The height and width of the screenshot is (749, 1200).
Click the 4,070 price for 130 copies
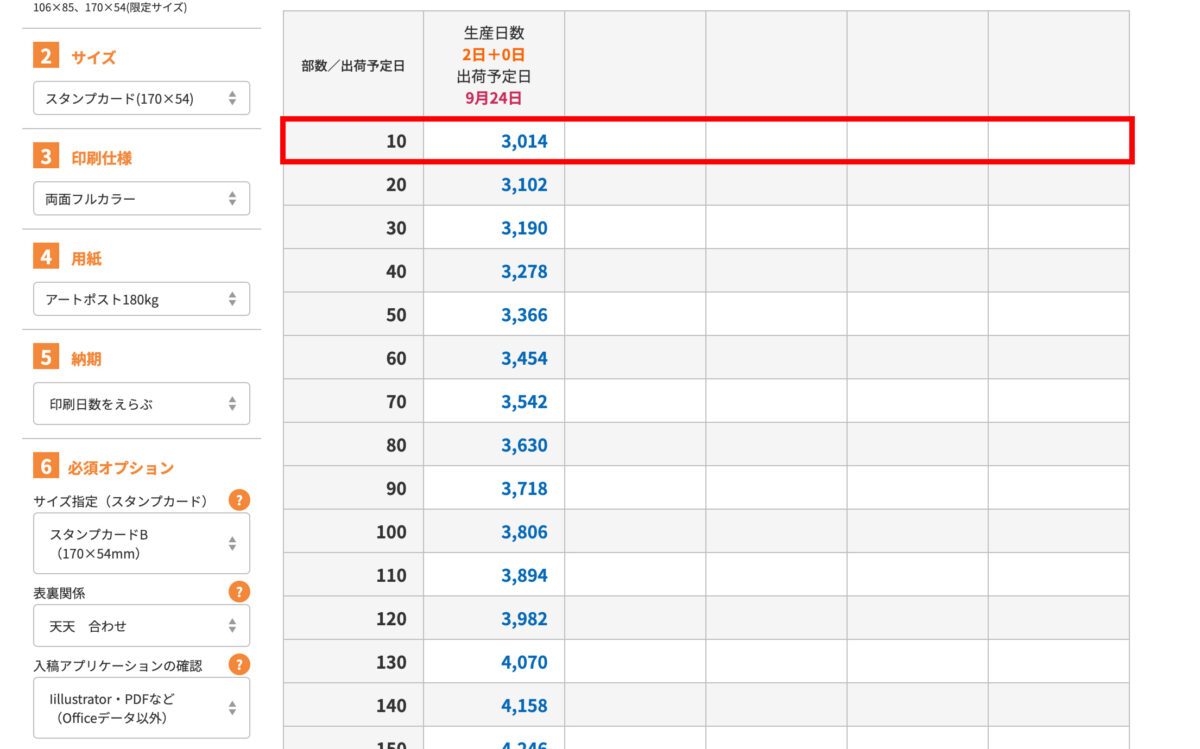[x=524, y=662]
